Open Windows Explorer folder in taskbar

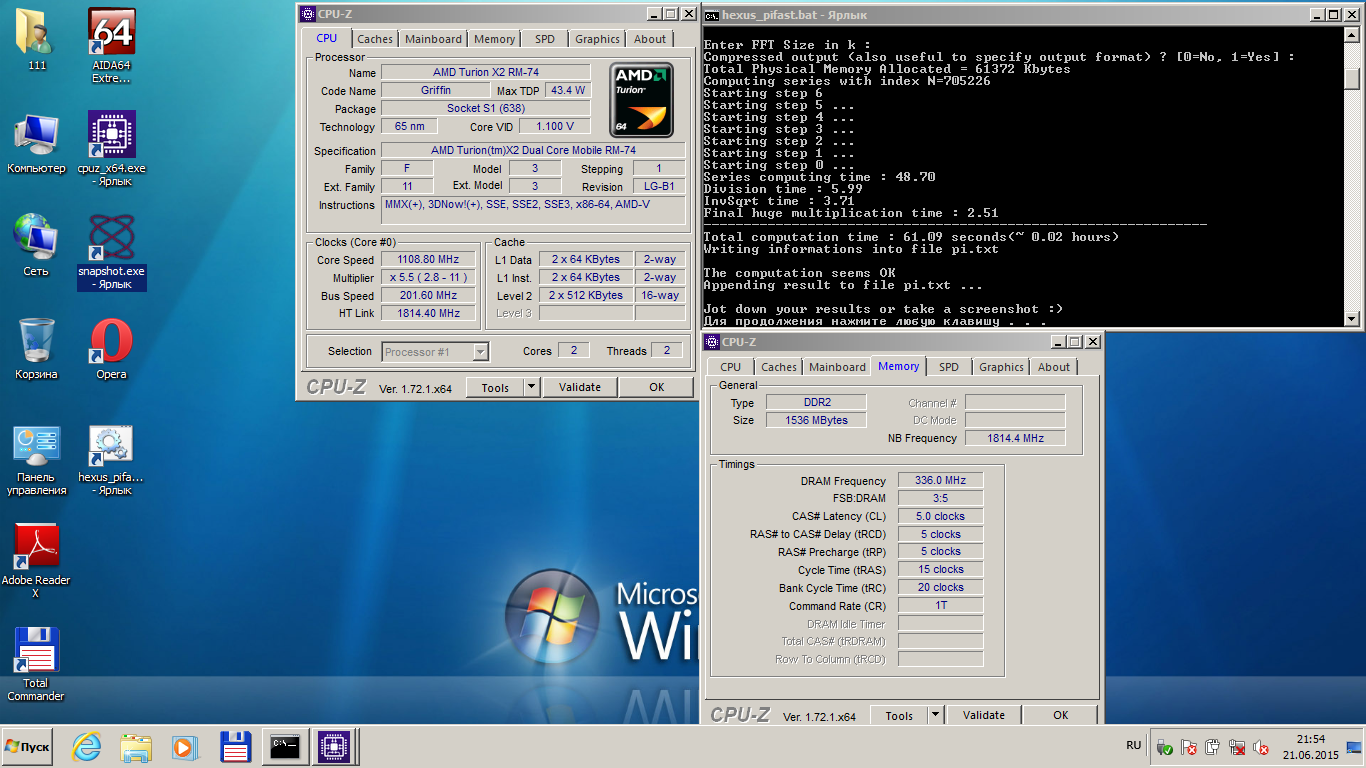[135, 747]
